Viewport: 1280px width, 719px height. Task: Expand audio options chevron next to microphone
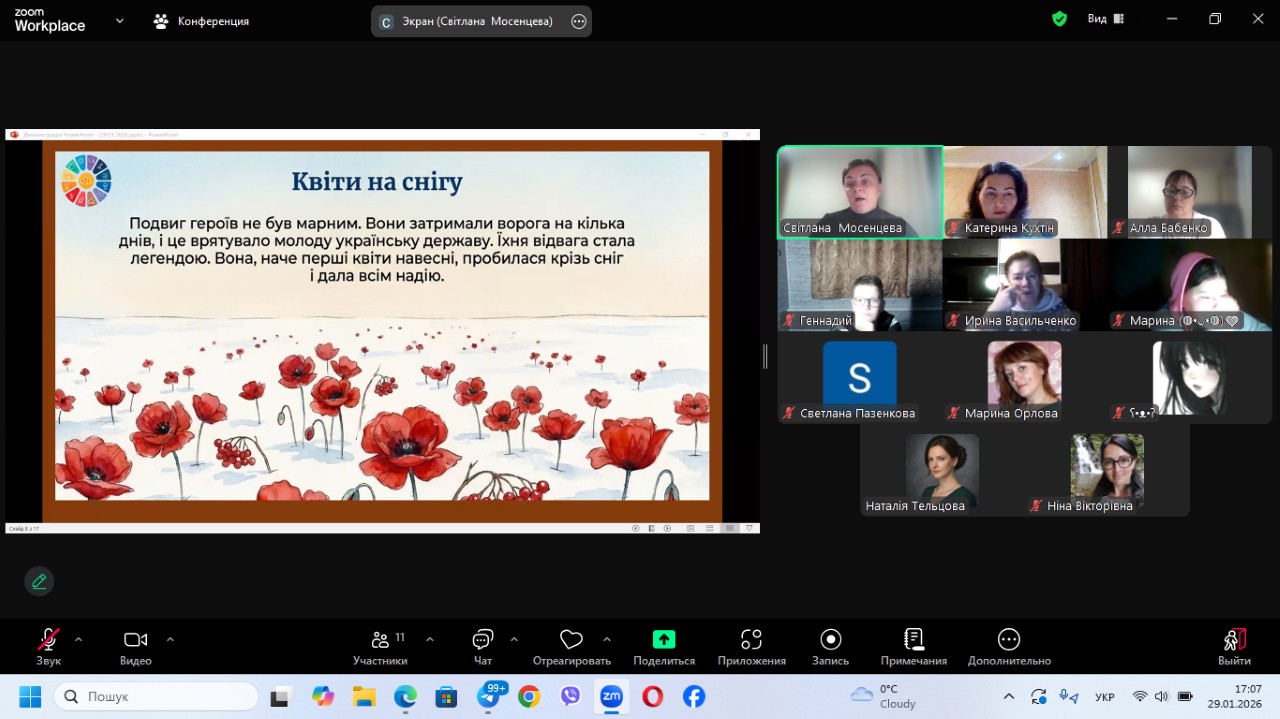point(79,639)
